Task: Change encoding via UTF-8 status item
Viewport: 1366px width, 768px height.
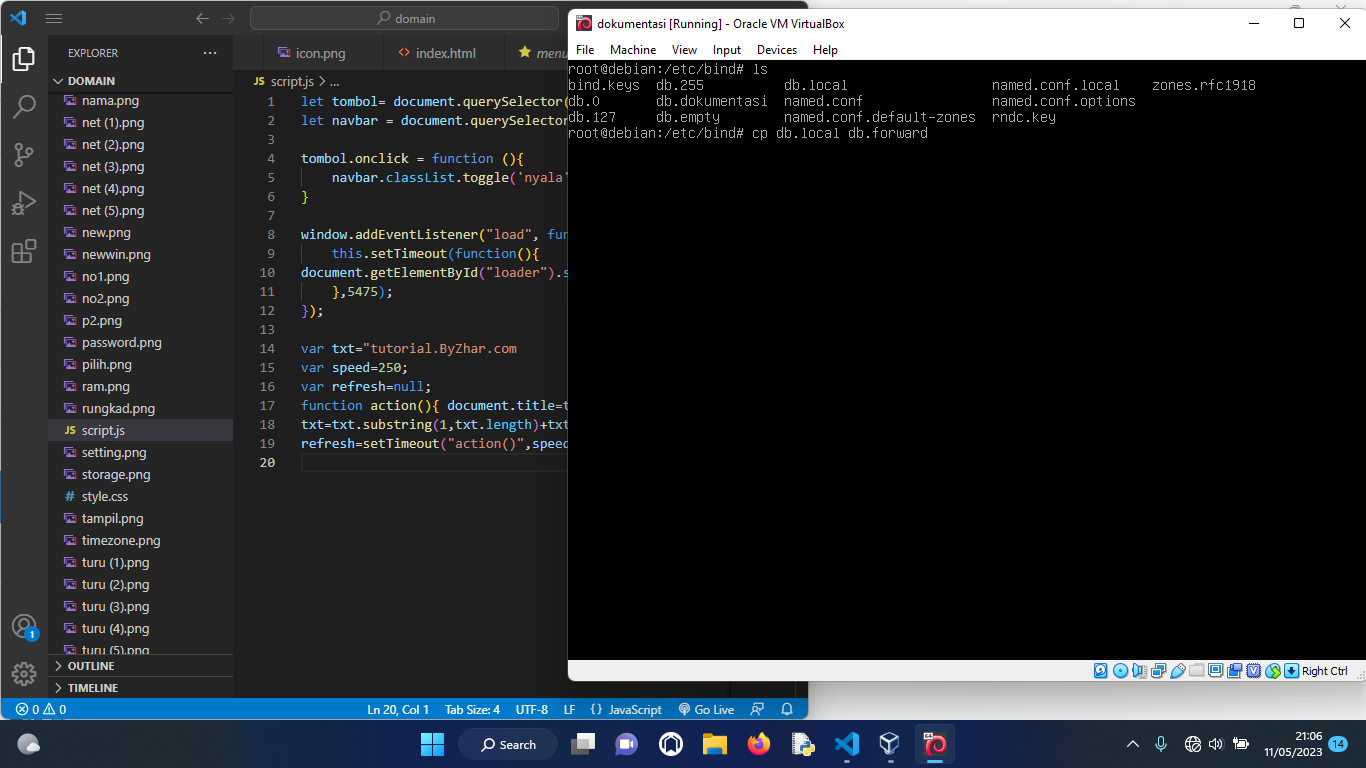Action: 532,709
